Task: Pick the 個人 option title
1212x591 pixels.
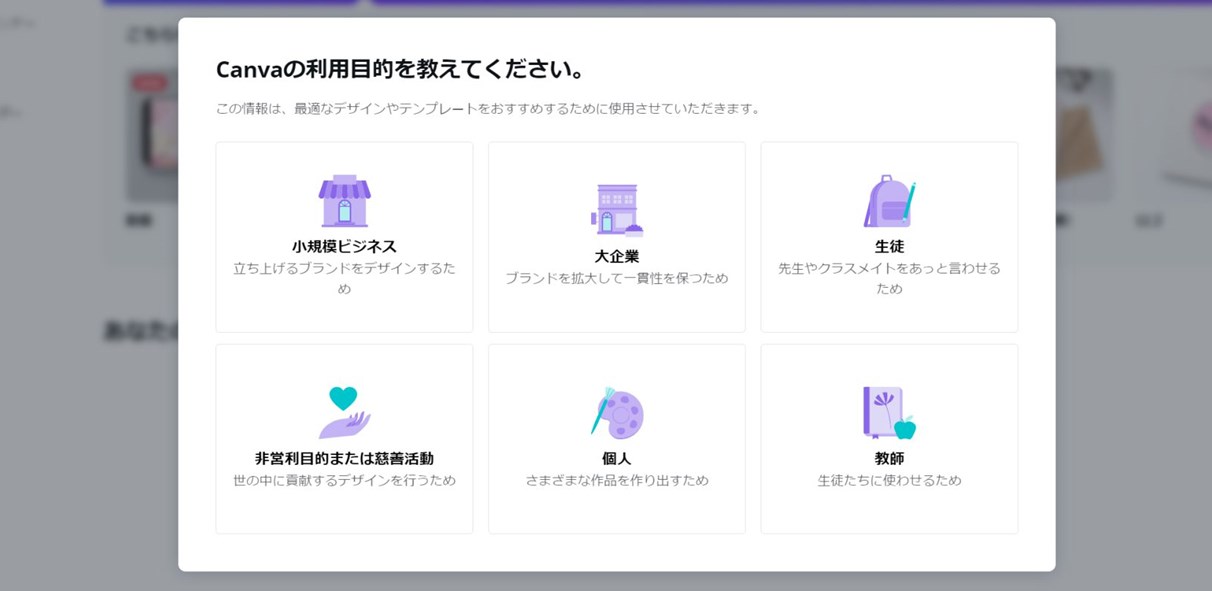Action: tap(617, 458)
